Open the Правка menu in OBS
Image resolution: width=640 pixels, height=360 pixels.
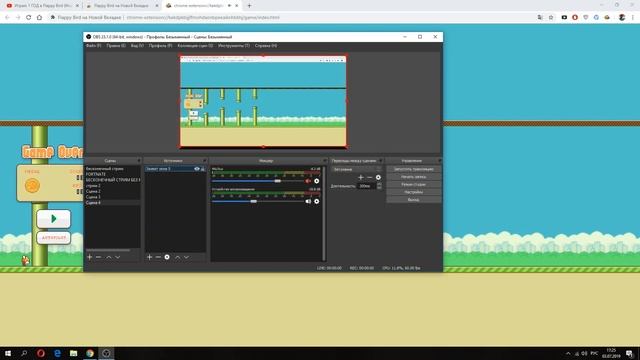[x=116, y=46]
